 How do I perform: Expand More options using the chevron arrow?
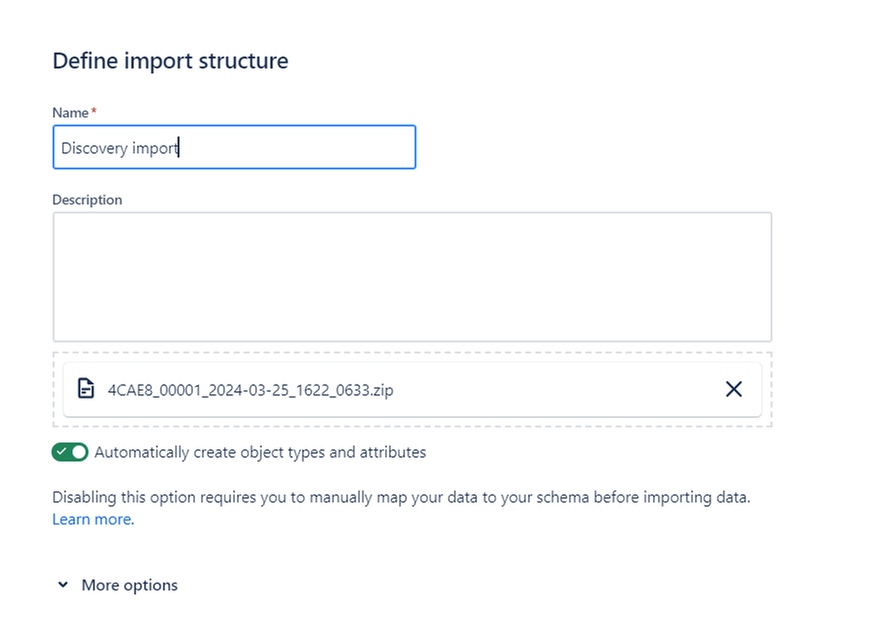click(63, 585)
